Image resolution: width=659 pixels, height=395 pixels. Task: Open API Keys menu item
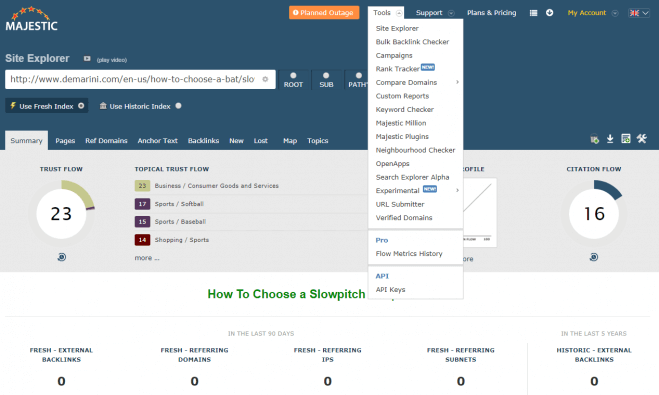(390, 290)
